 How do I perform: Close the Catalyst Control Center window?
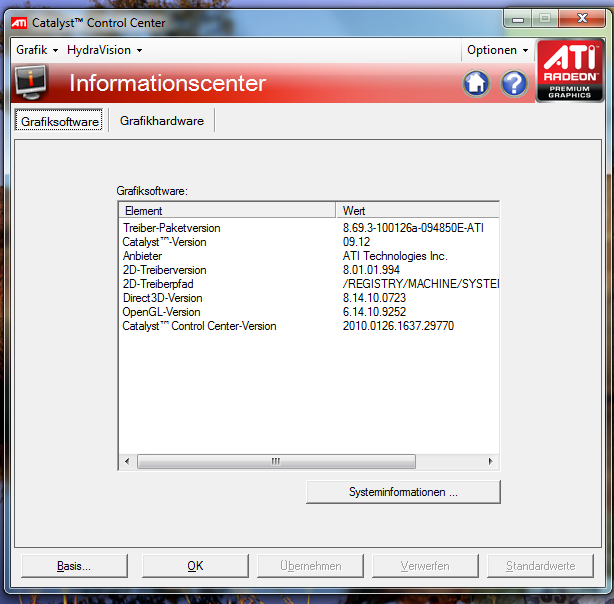(582, 18)
